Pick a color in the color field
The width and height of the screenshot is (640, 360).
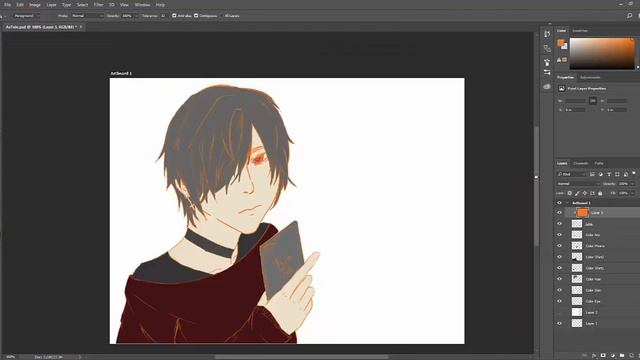[602, 53]
